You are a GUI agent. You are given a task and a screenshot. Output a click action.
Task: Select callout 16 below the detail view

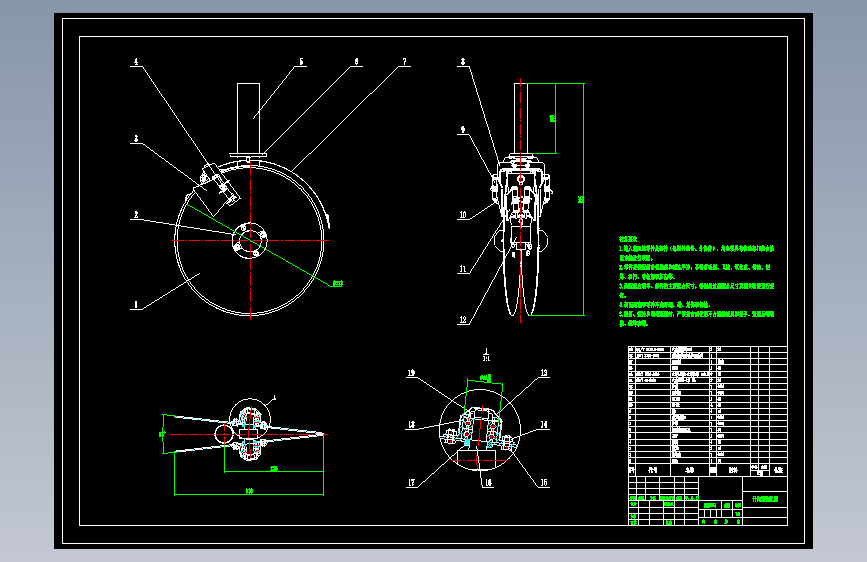click(488, 483)
